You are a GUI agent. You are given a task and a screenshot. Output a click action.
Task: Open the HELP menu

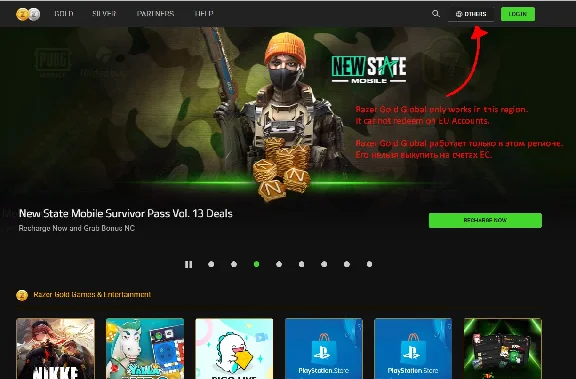coord(204,14)
